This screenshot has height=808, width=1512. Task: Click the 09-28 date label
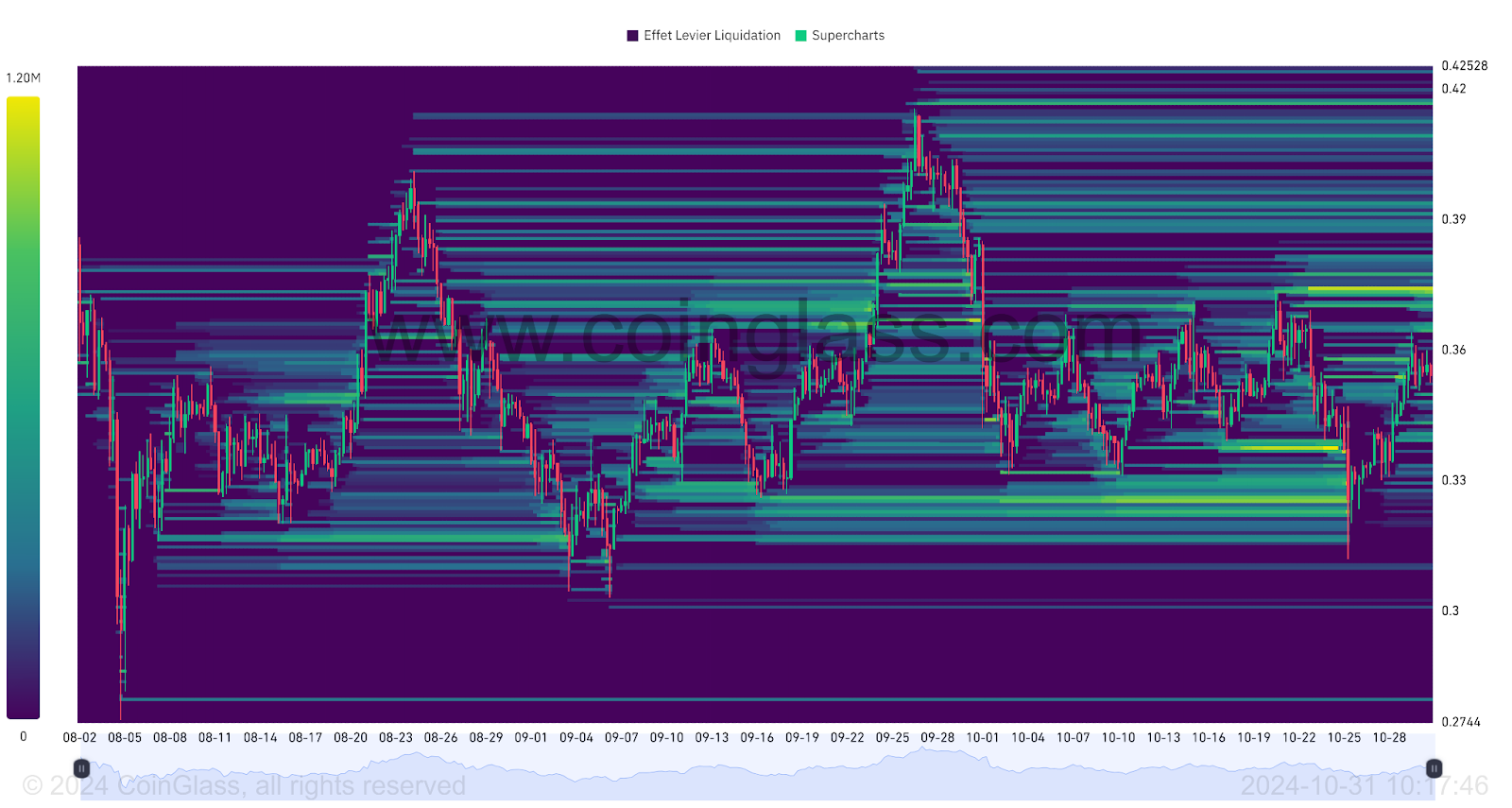[x=937, y=738]
